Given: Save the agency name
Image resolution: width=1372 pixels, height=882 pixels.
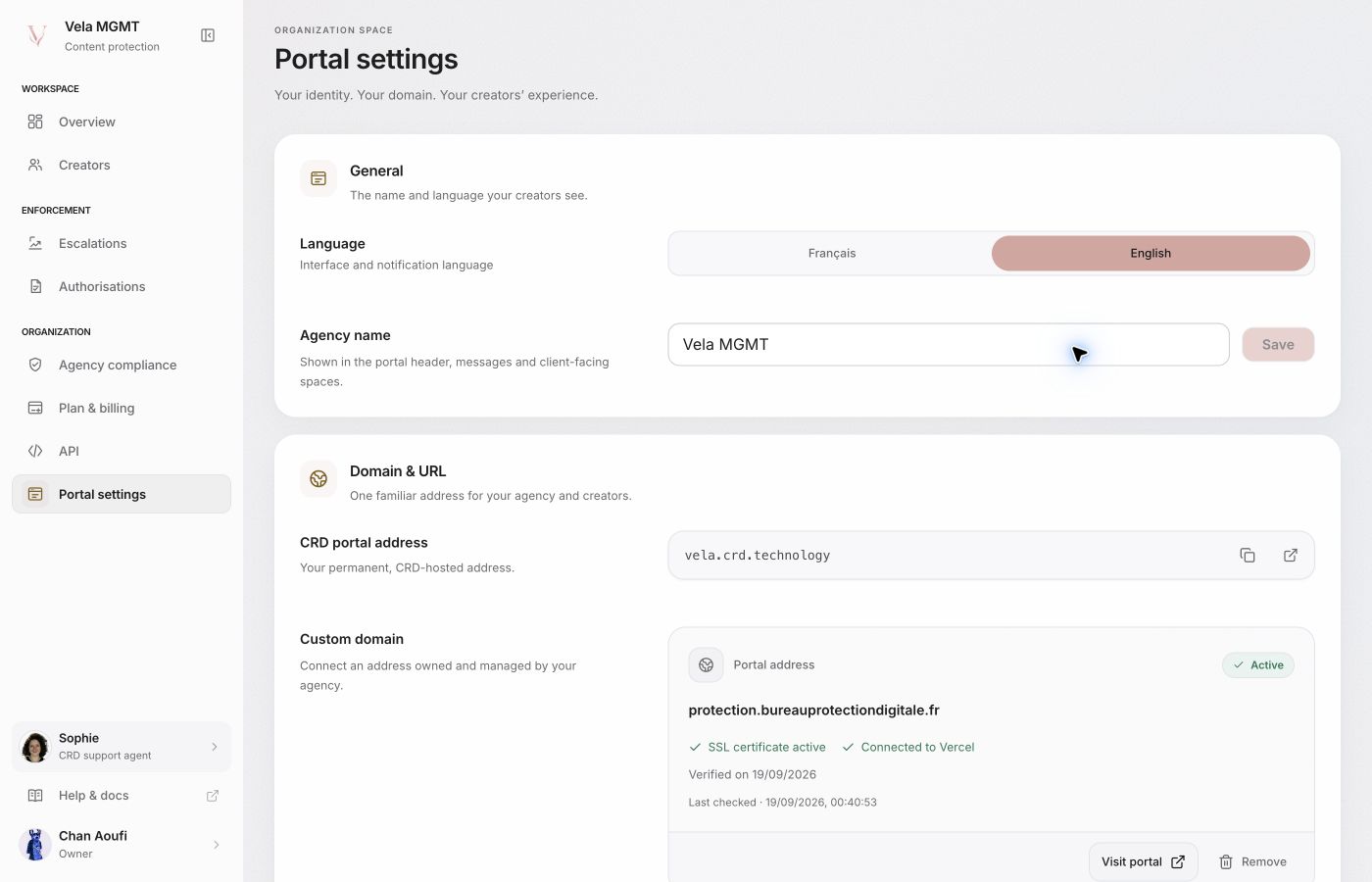Looking at the screenshot, I should tap(1278, 344).
